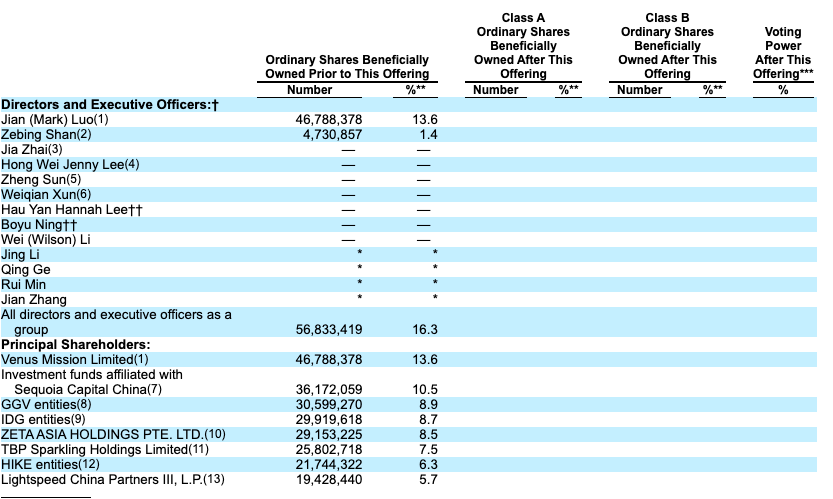
Task: Click the name Jian (Mark) Luo(1)
Action: click(54, 120)
